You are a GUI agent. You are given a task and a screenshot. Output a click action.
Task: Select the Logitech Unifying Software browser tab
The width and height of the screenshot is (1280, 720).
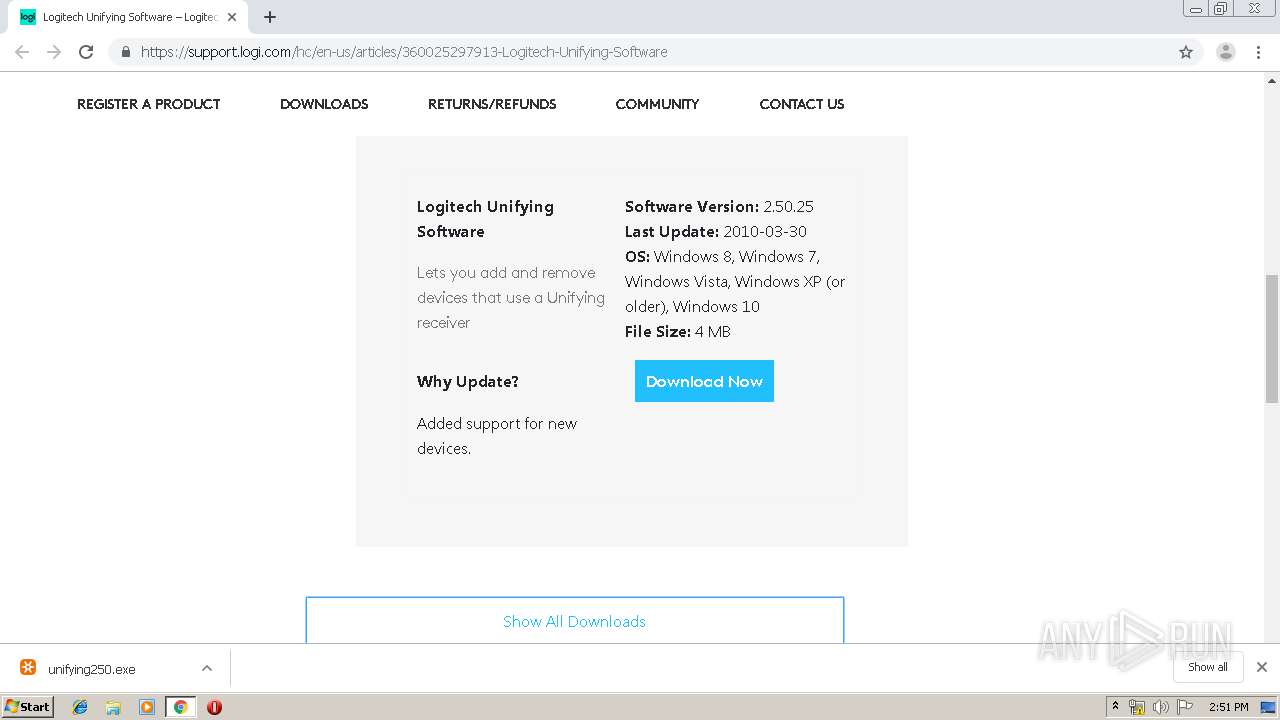[126, 17]
